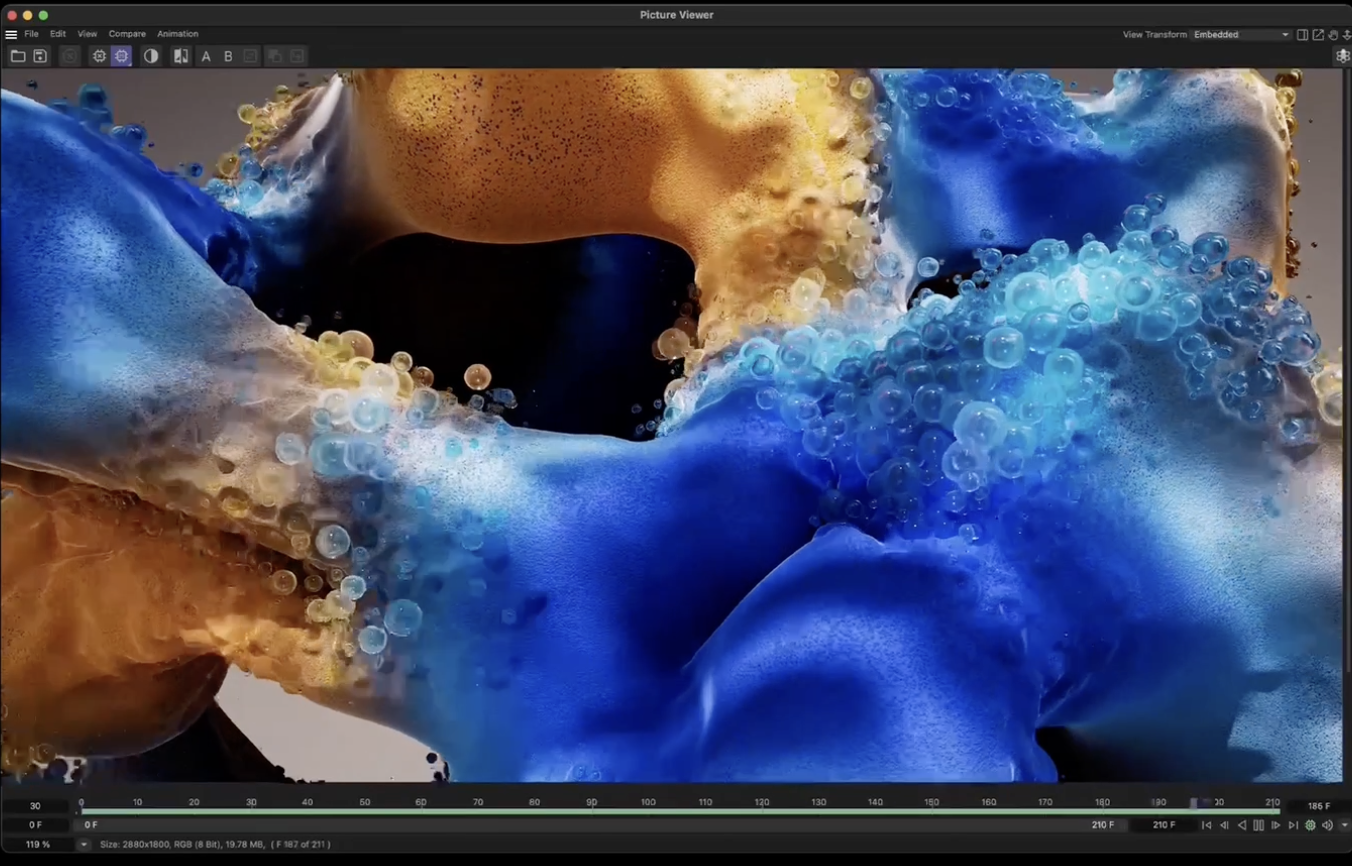Click the contrast adjustment icon
1352x866 pixels.
click(x=151, y=56)
